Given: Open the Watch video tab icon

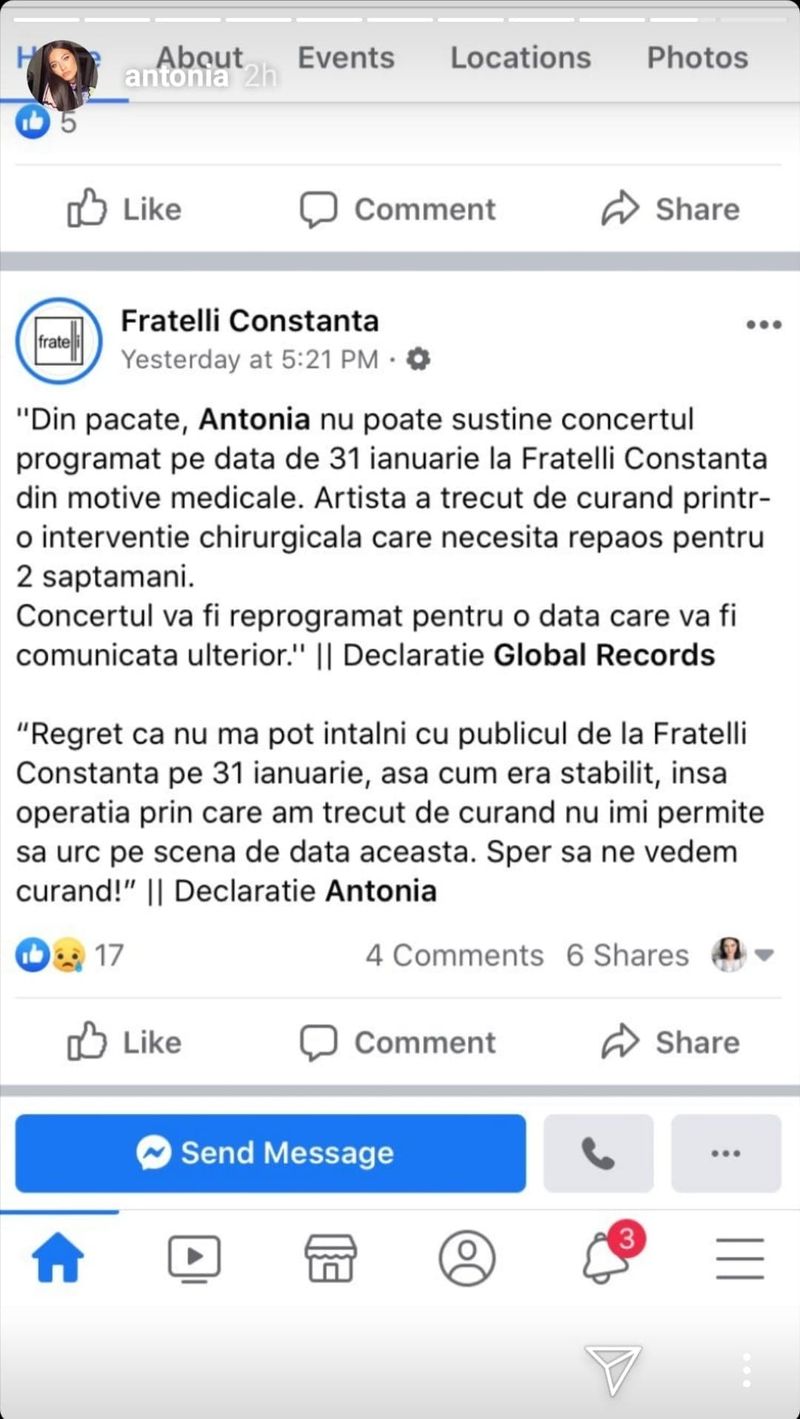Looking at the screenshot, I should pos(194,1257).
